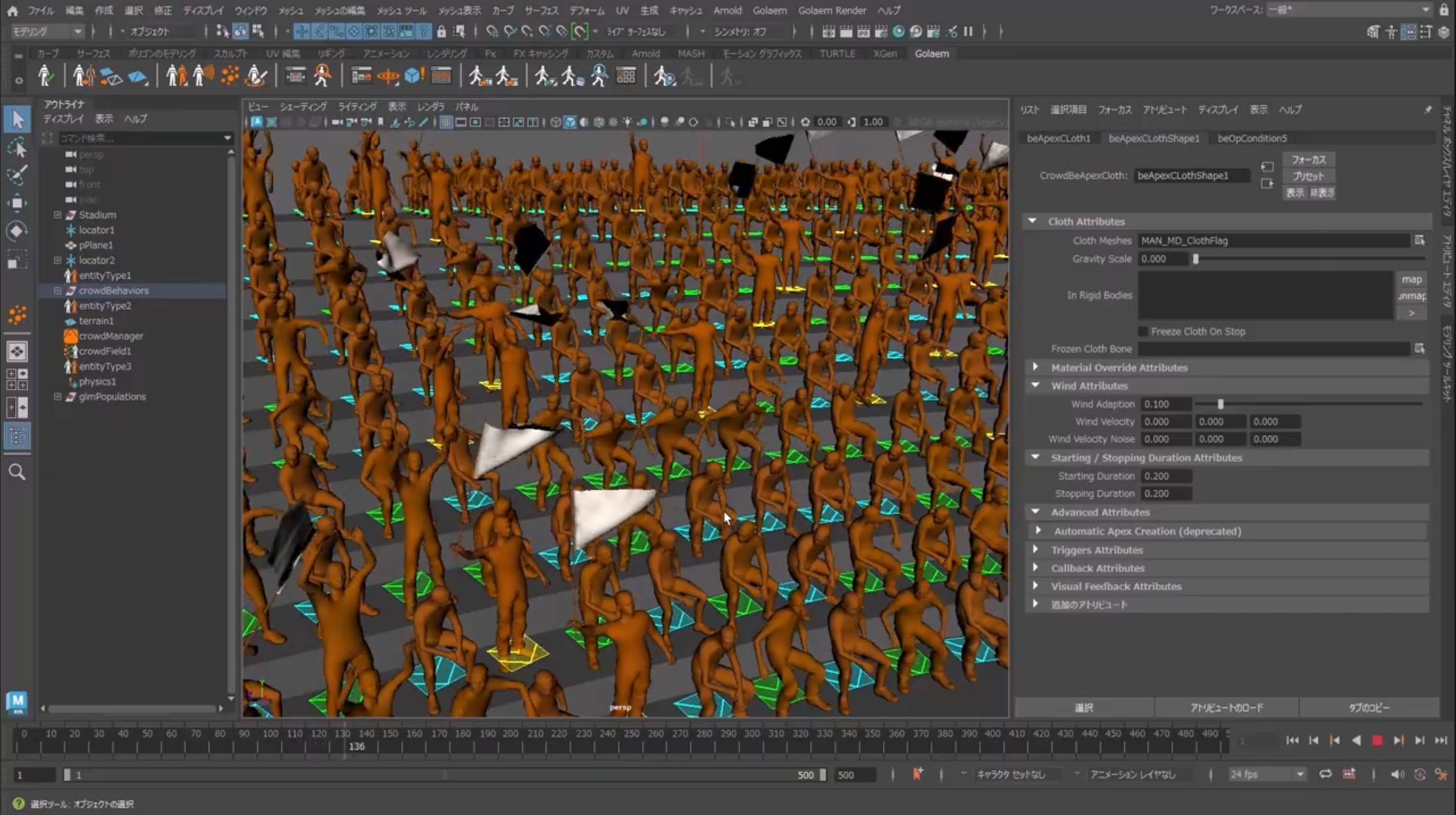Collapse Cloth Attributes section
The height and width of the screenshot is (815, 1456).
(1032, 221)
